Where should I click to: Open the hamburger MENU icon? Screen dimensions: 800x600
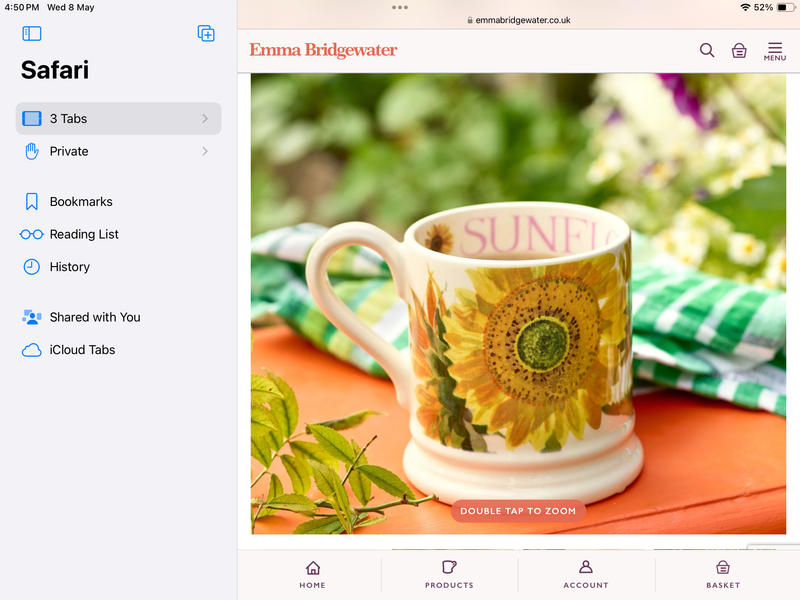tap(774, 51)
